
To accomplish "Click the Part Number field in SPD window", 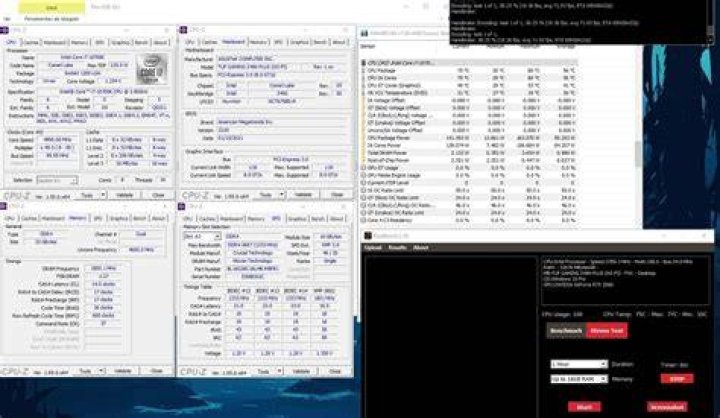I will pos(253,269).
